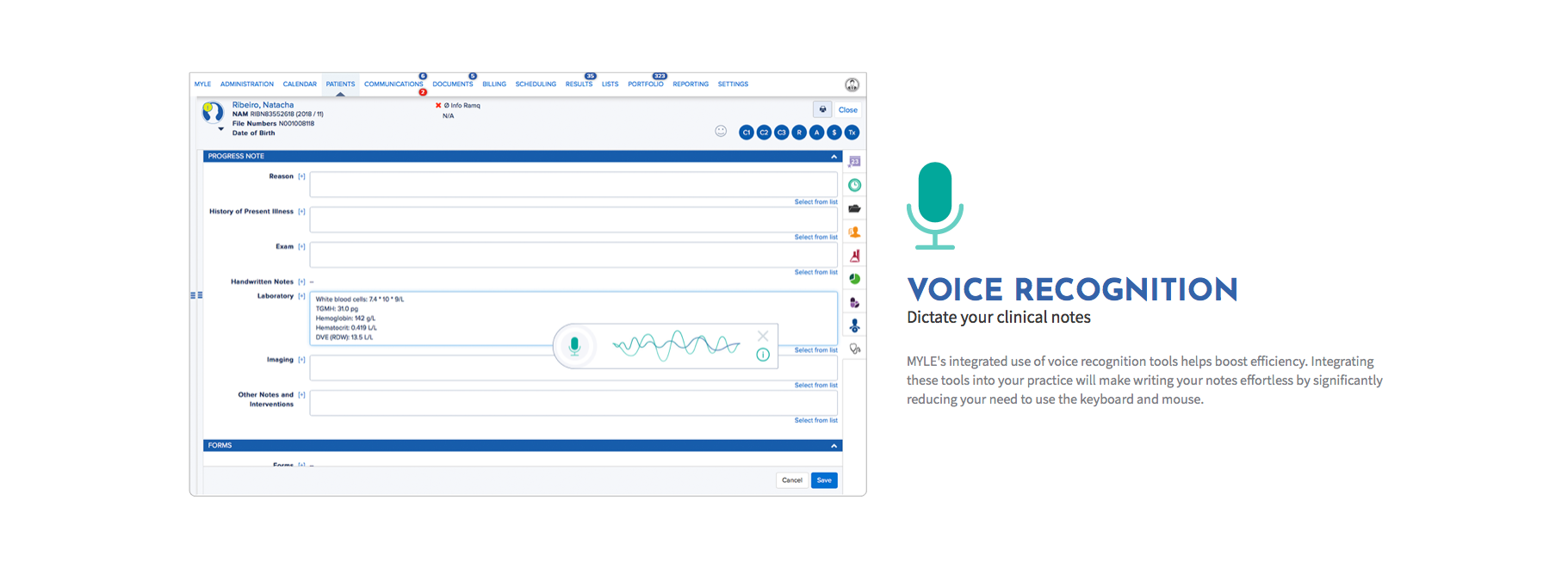Click the green pie chart icon
Viewport: 1568px width, 569px height.
point(854,279)
